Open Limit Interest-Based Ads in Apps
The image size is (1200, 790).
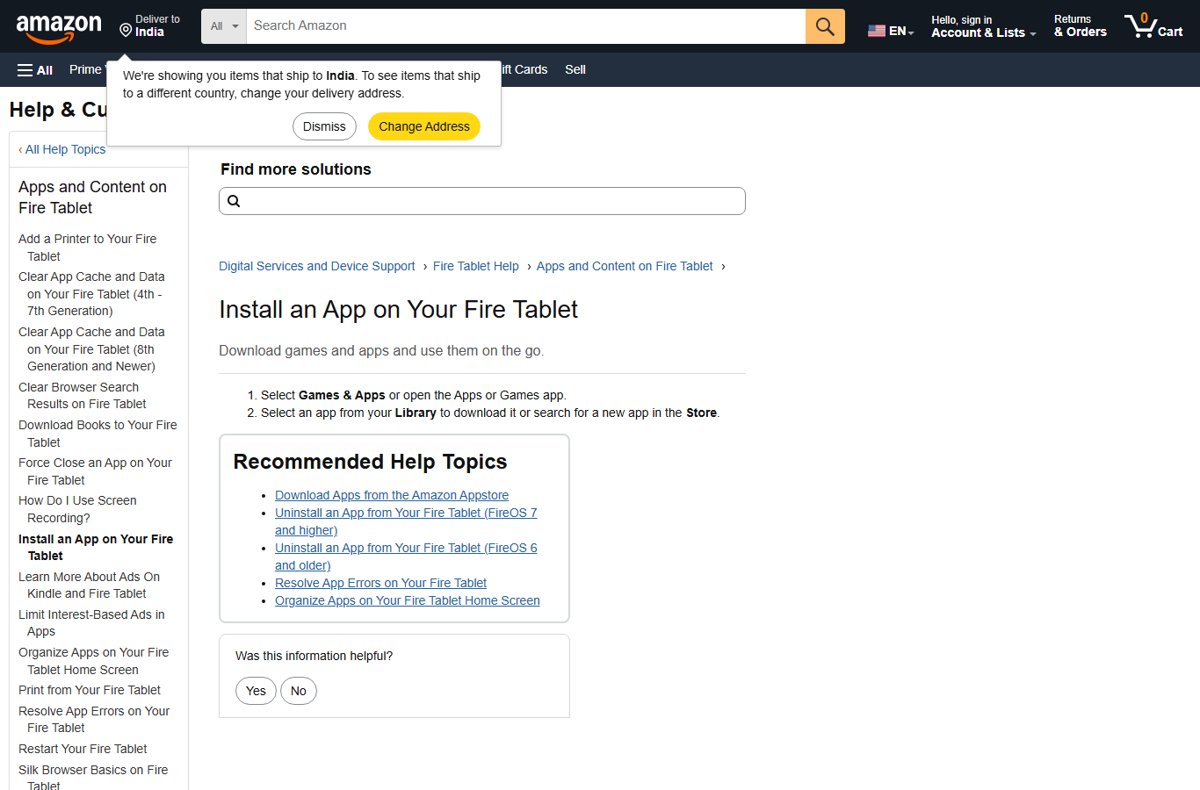click(x=92, y=623)
